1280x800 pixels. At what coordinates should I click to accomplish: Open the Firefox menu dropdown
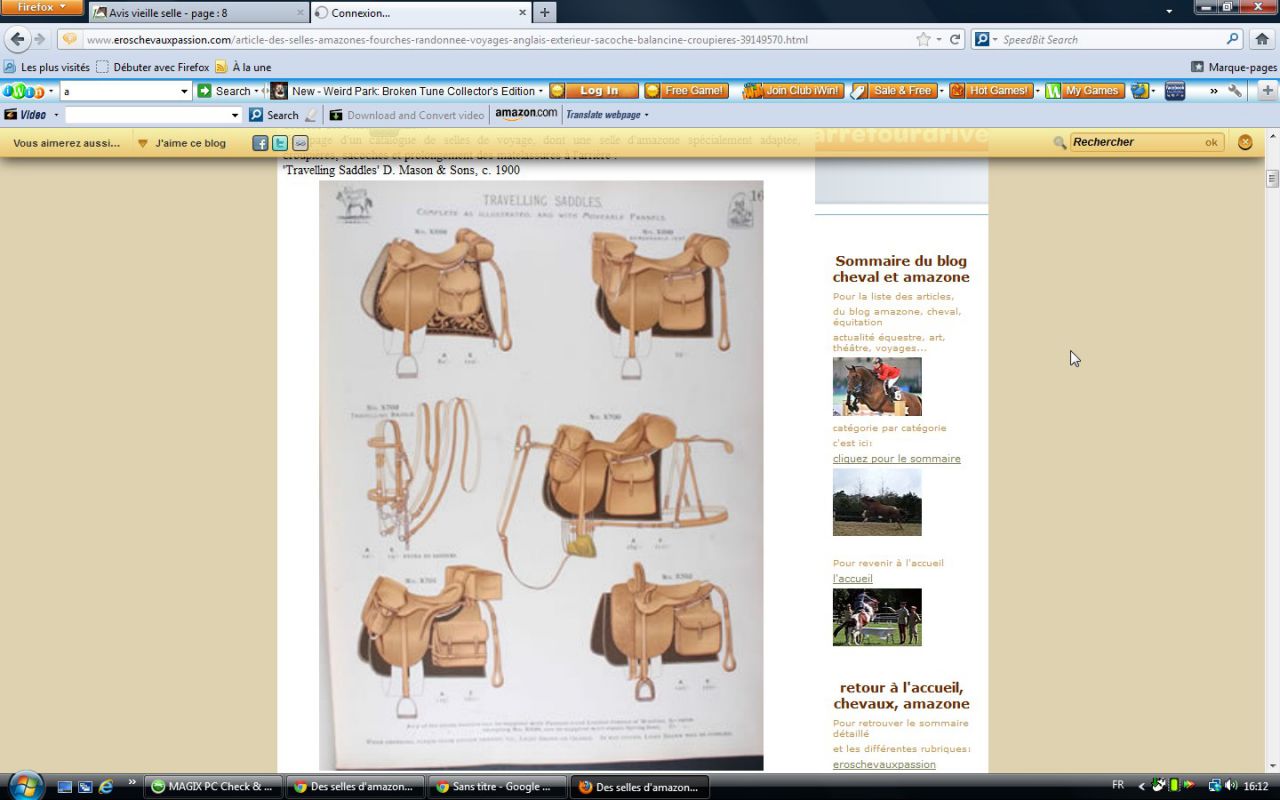[x=42, y=8]
